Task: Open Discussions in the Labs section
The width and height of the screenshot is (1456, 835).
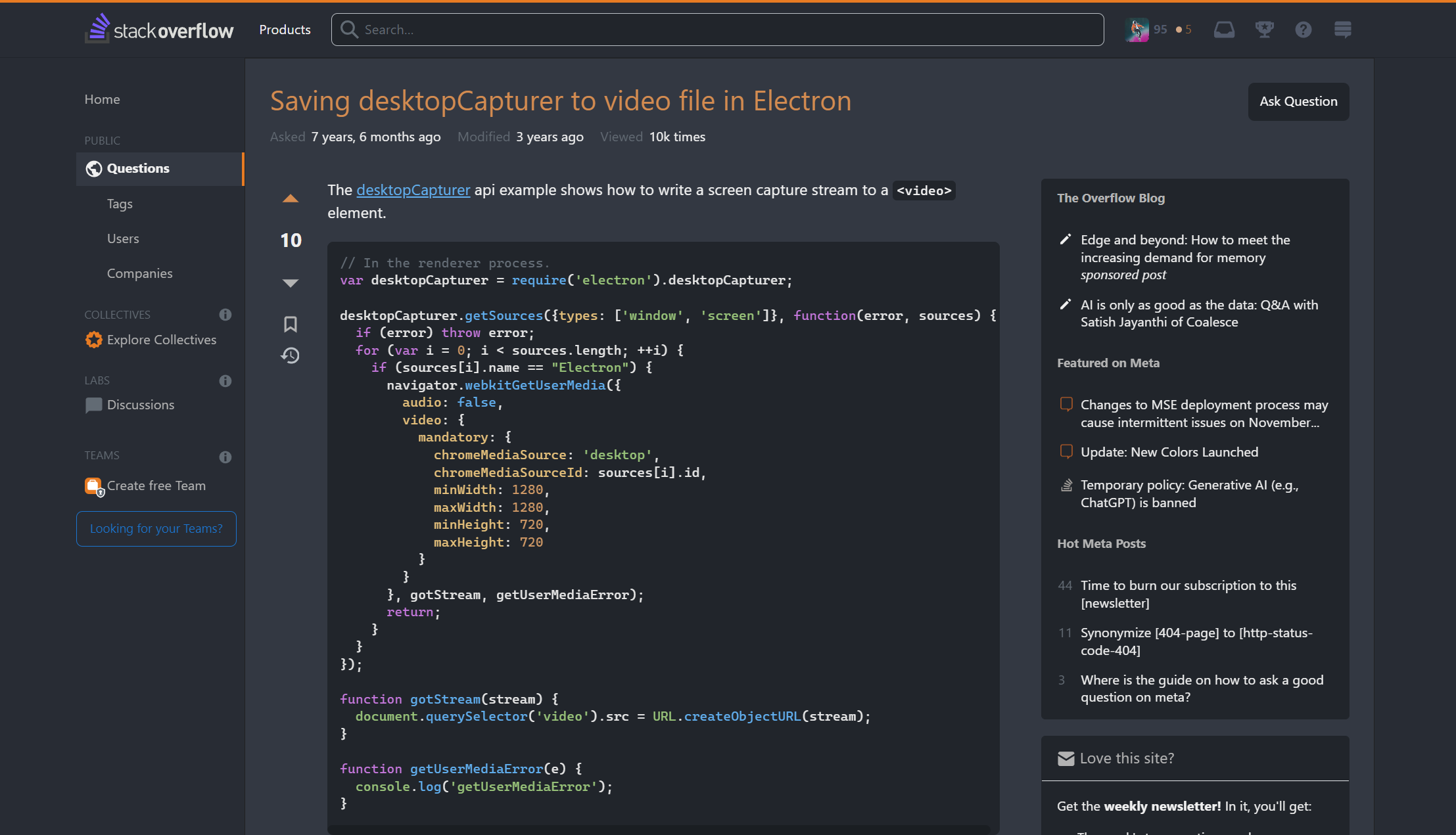Action: [140, 405]
